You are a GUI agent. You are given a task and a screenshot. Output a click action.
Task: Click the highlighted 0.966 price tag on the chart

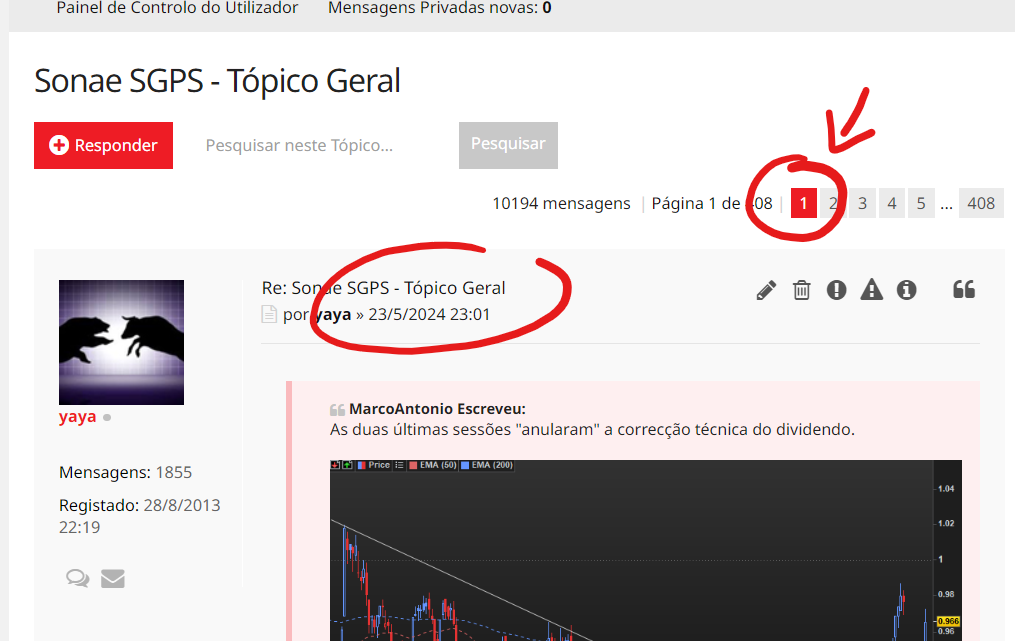point(948,621)
